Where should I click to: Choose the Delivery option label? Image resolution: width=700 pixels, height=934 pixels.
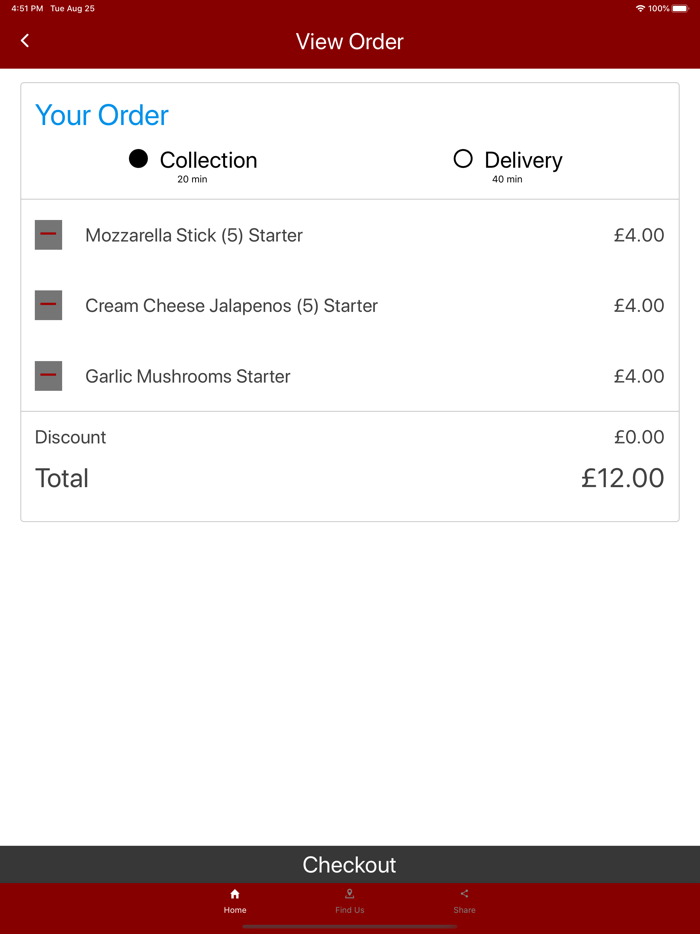[523, 160]
